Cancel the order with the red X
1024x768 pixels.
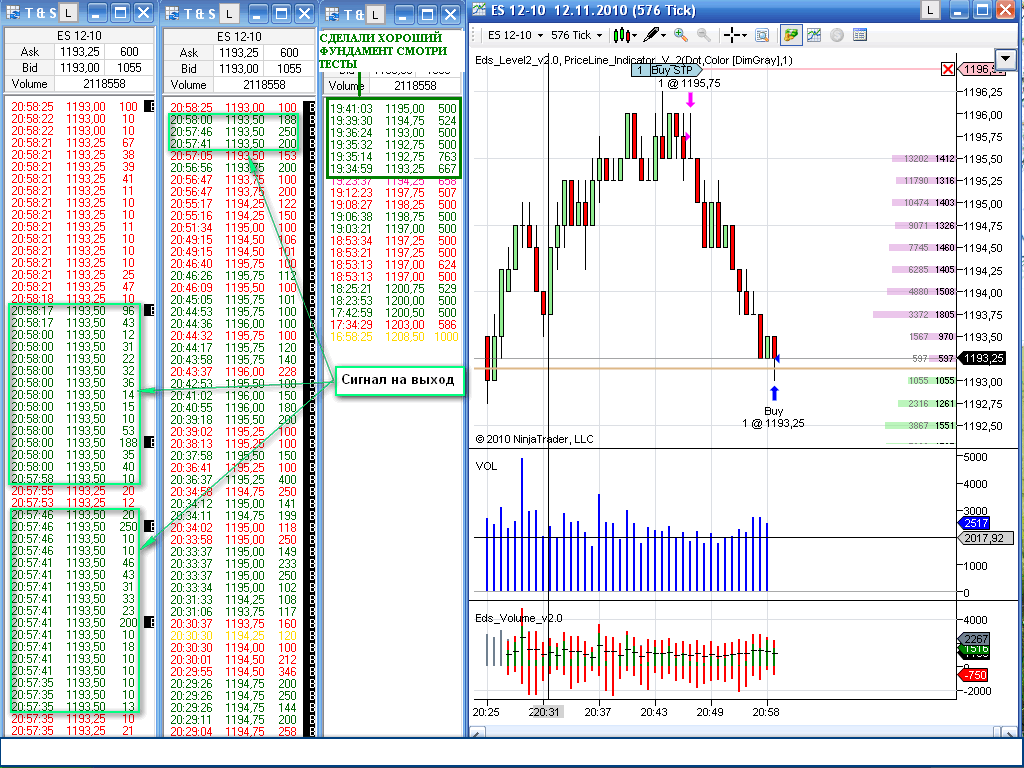(x=947, y=69)
